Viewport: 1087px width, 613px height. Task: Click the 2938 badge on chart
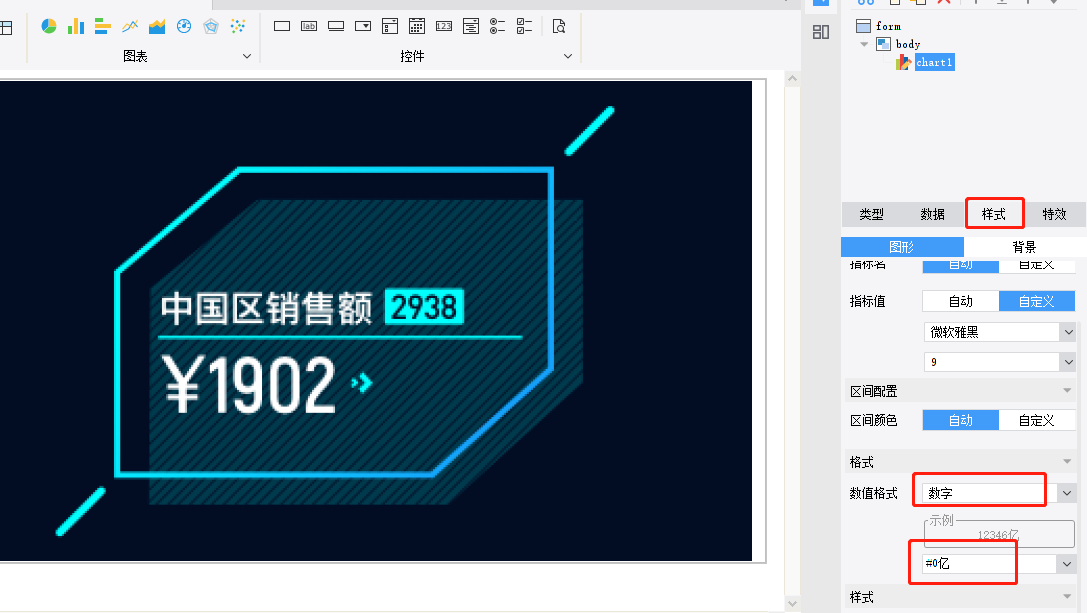424,307
